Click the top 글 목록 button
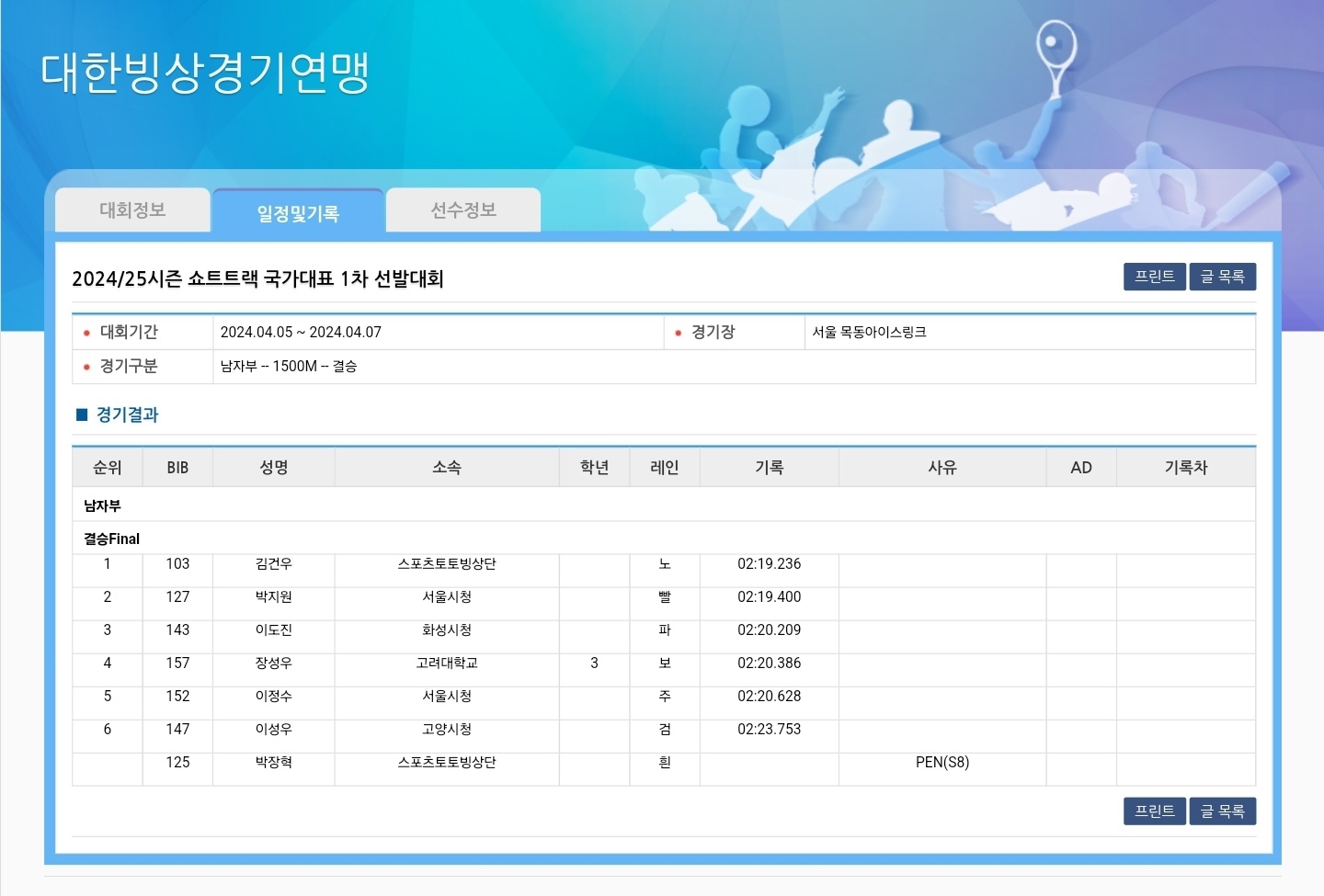Screen dimensions: 1324x896 click(x=1222, y=277)
